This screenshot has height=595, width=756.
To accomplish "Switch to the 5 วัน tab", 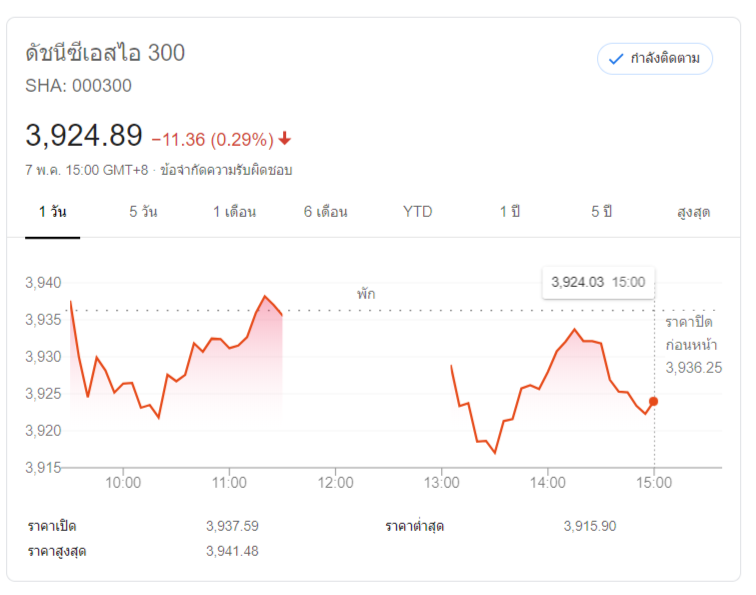I will click(x=143, y=212).
